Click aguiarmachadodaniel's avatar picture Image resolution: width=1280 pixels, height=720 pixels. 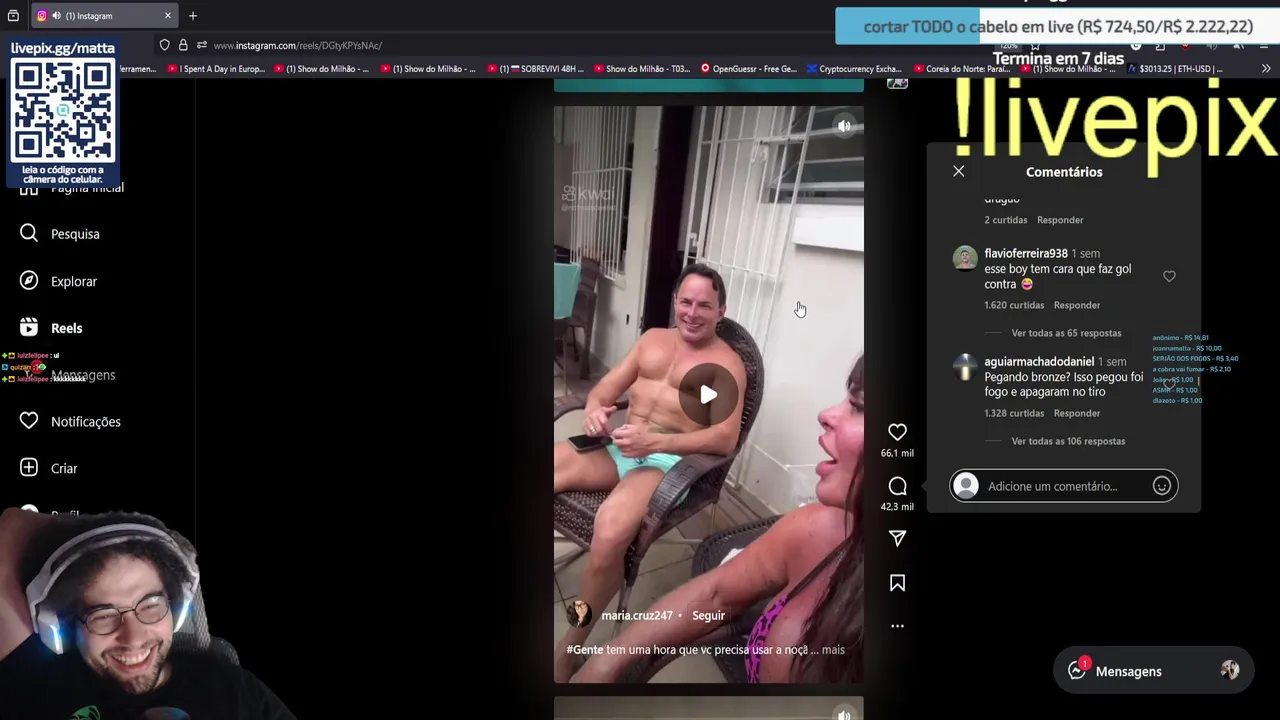pos(965,366)
